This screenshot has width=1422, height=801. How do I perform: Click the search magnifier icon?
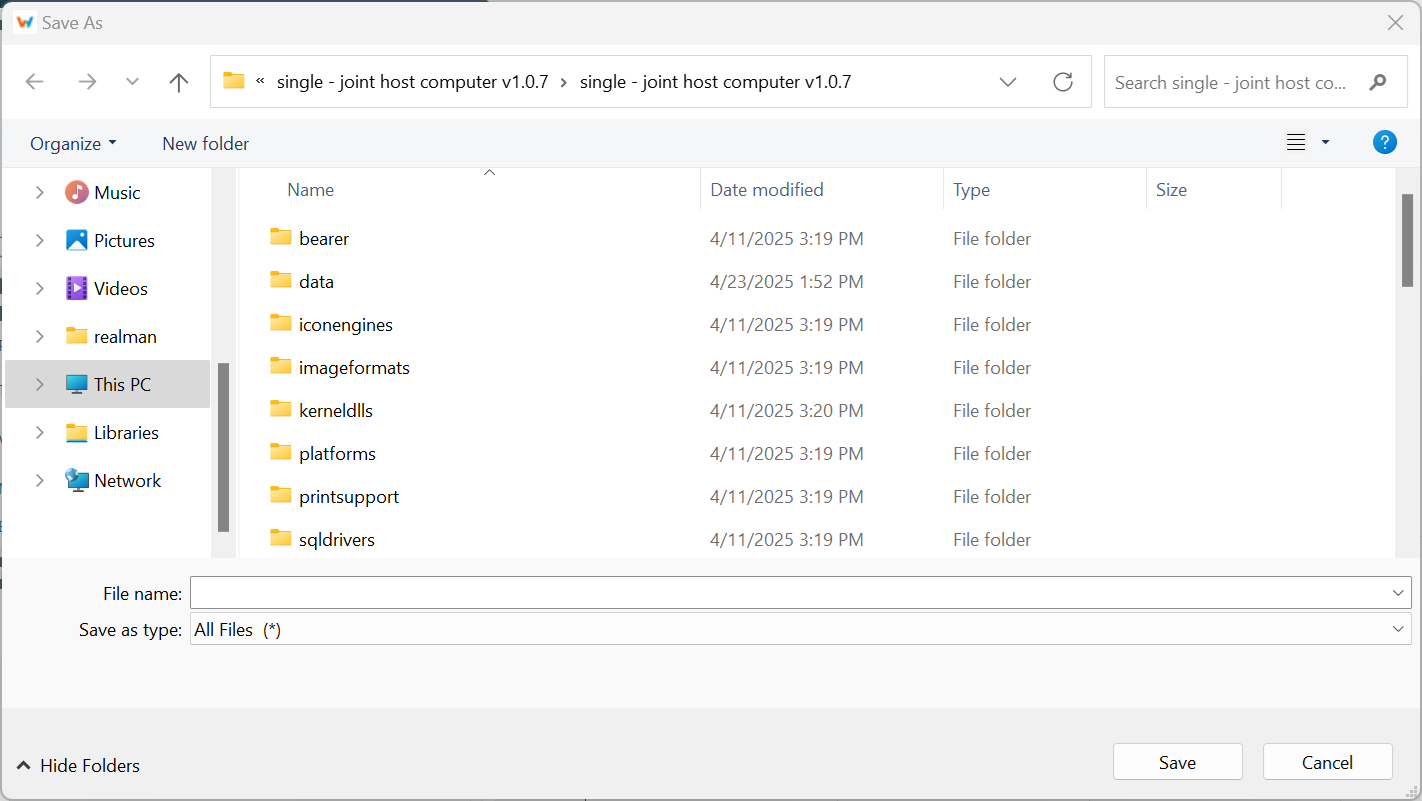(x=1378, y=82)
